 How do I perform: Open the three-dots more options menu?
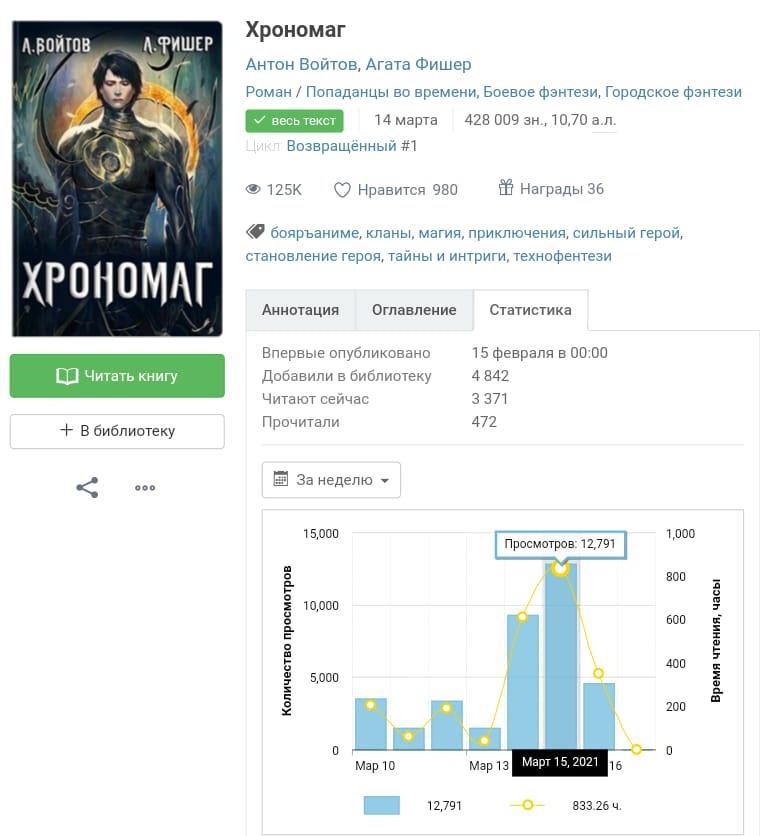tap(145, 488)
